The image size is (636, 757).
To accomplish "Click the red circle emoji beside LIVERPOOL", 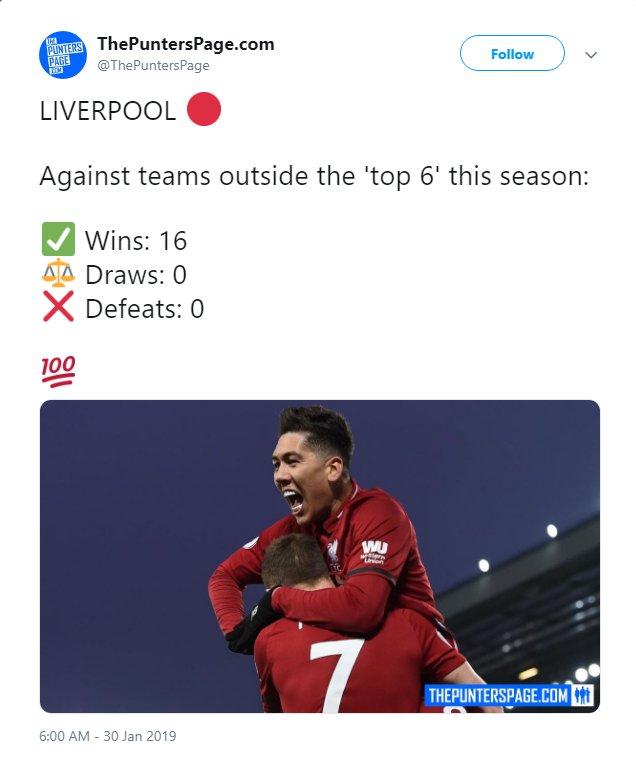I will click(x=204, y=111).
